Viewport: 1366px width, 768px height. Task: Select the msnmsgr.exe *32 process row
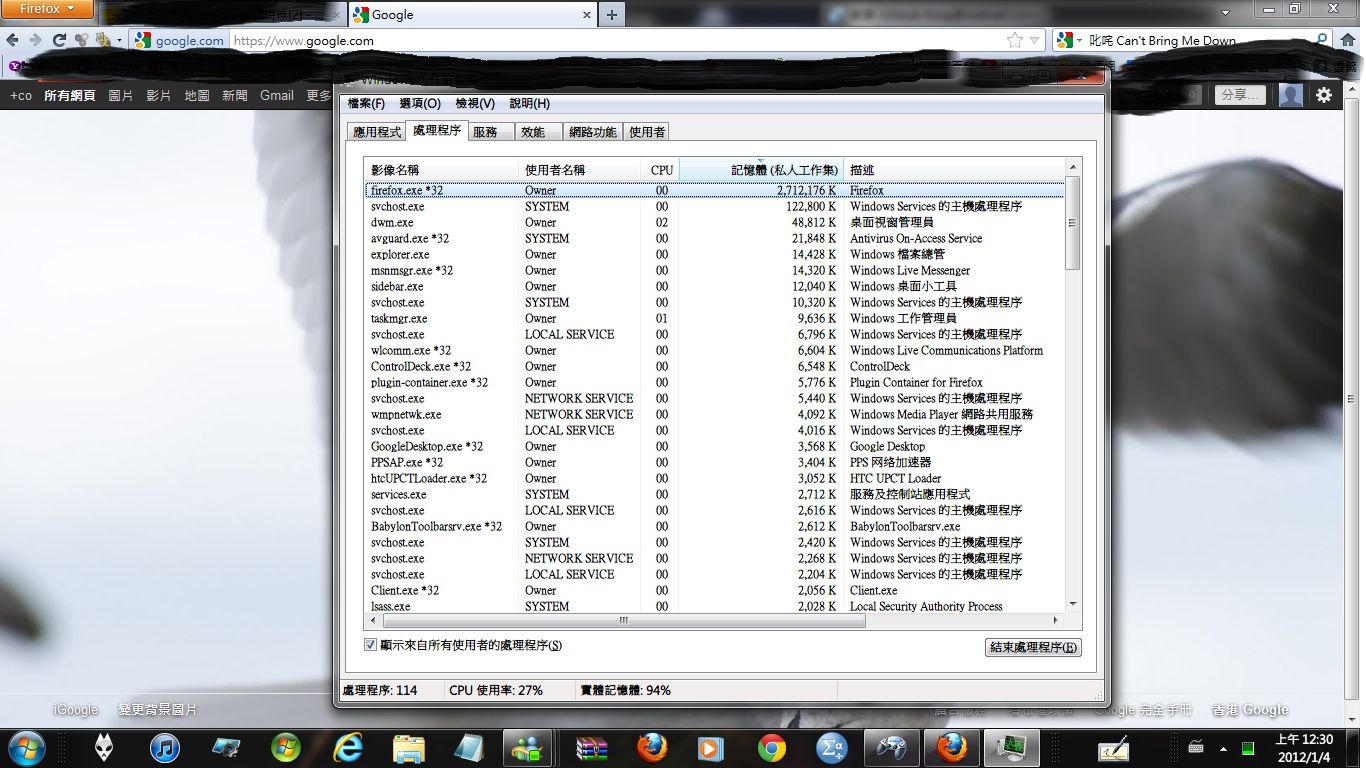pyautogui.click(x=714, y=270)
